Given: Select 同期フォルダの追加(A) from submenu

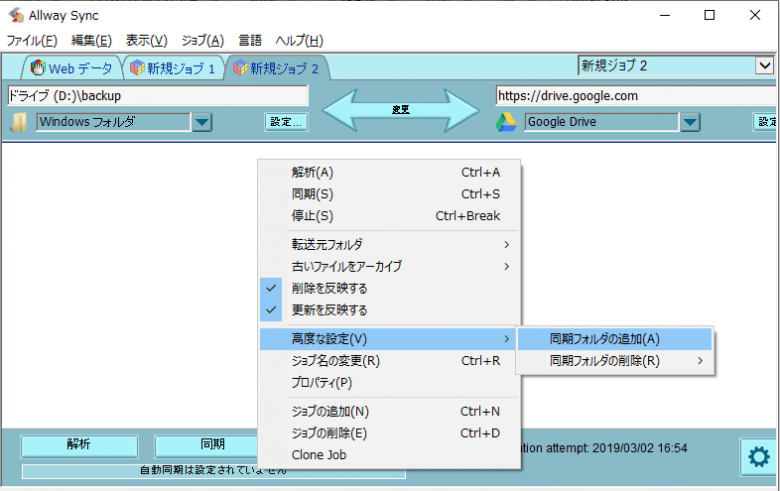Looking at the screenshot, I should click(615, 339).
